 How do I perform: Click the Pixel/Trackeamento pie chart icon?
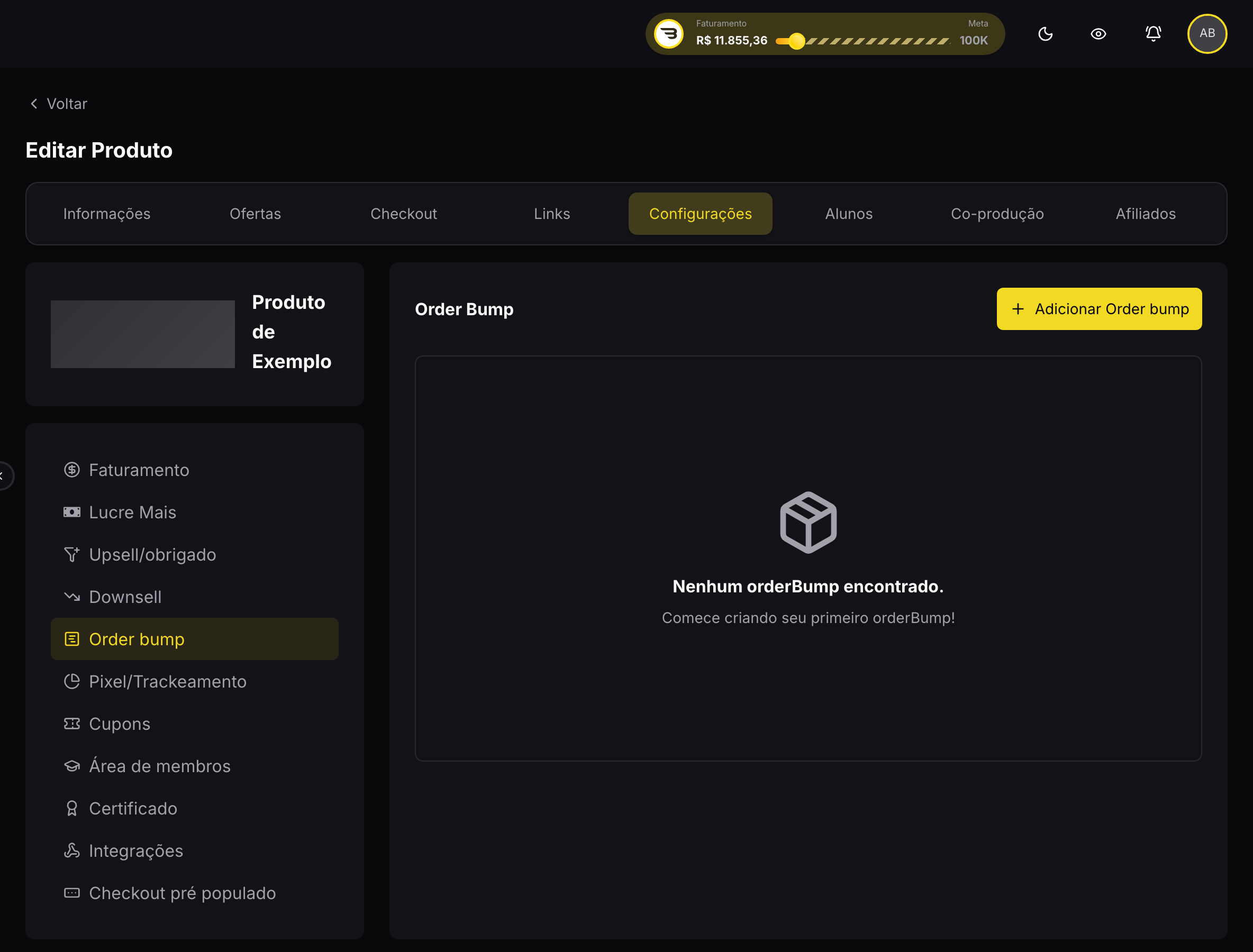click(72, 681)
